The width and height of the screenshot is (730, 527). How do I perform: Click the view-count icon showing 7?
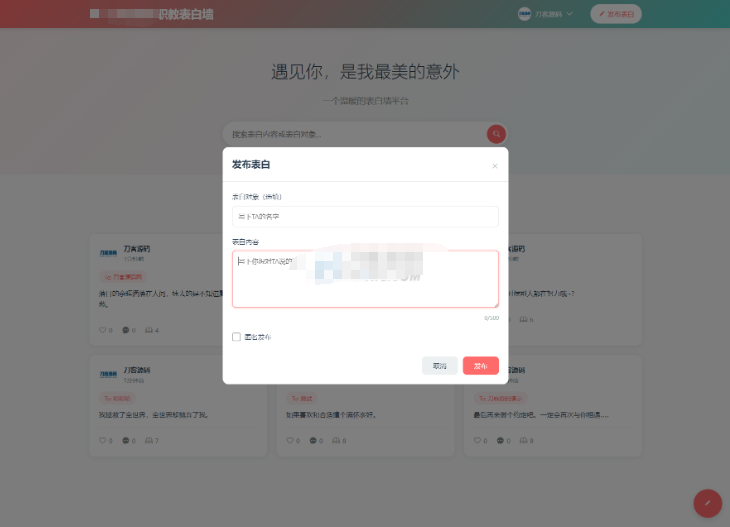point(149,440)
